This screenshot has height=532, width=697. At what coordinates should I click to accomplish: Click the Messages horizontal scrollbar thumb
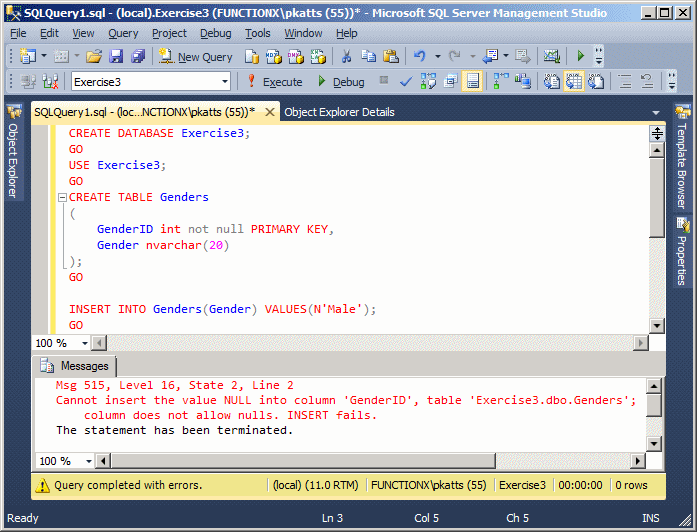[304, 461]
